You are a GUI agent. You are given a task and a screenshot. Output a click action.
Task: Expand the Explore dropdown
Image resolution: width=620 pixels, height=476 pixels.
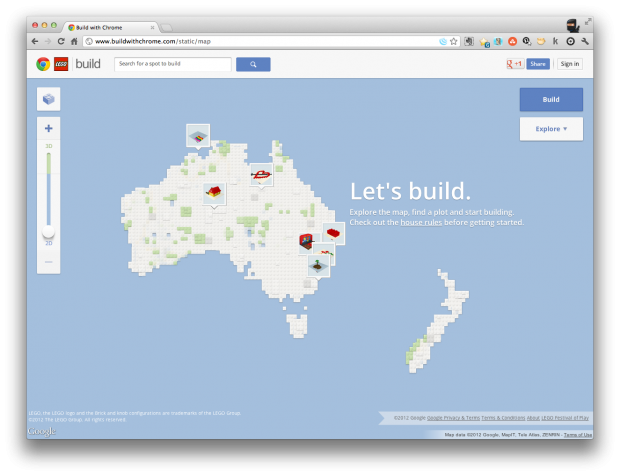(551, 129)
